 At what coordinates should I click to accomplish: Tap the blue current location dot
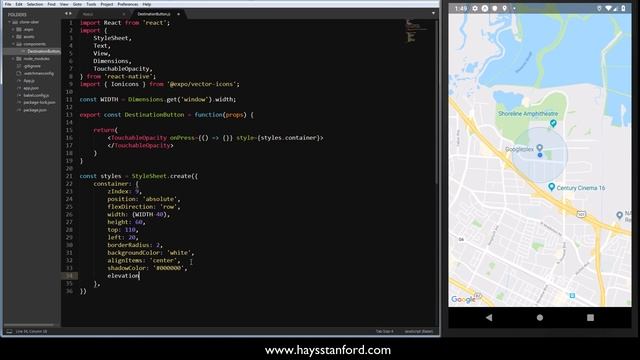pos(540,155)
